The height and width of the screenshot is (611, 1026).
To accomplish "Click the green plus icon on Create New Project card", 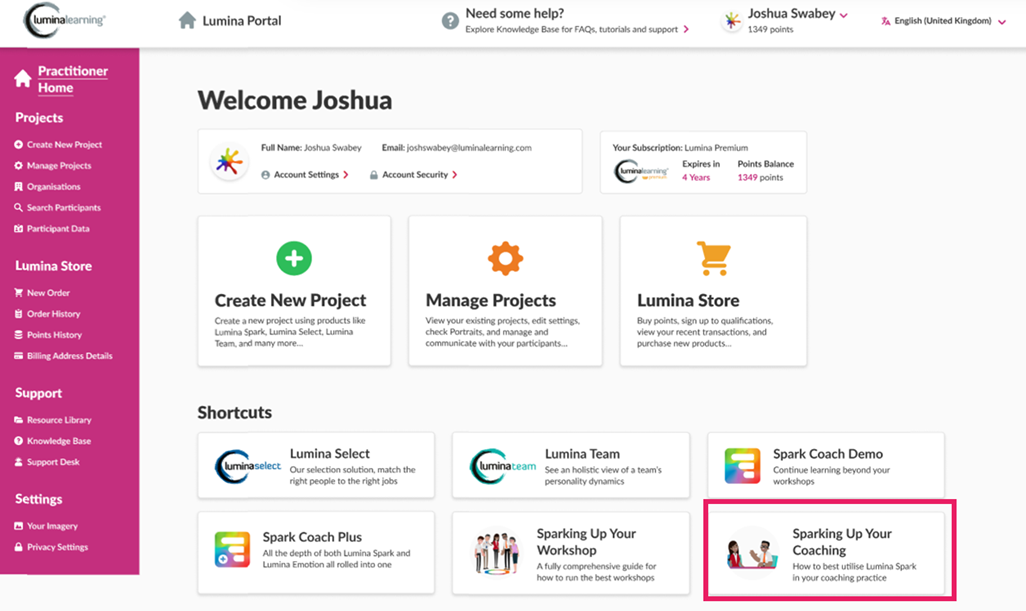I will tap(294, 258).
